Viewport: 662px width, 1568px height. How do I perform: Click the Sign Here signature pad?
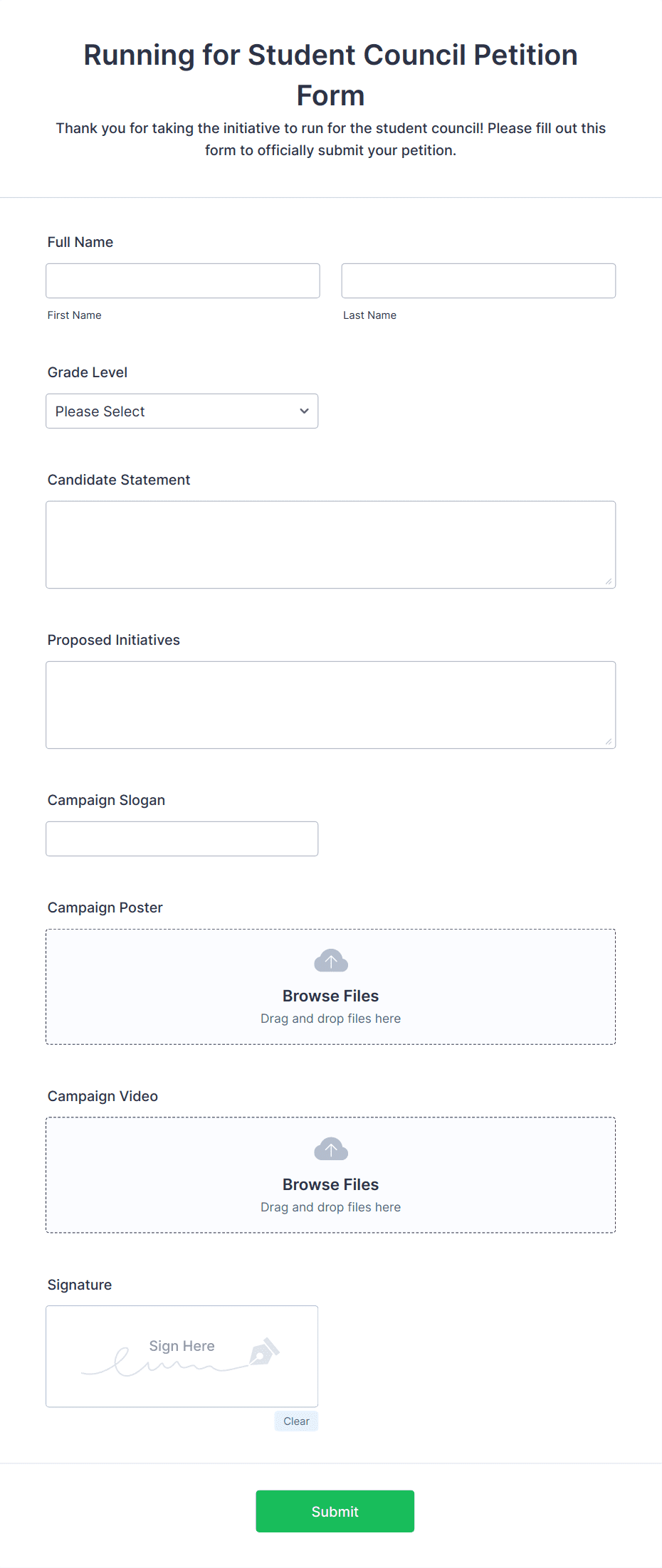pos(182,1355)
